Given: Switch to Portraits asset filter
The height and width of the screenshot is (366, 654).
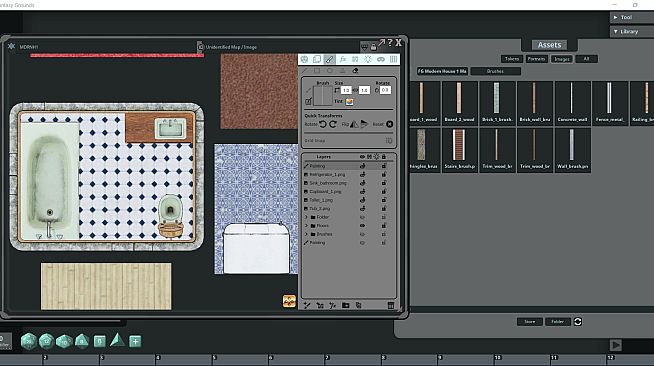Looking at the screenshot, I should 536,59.
